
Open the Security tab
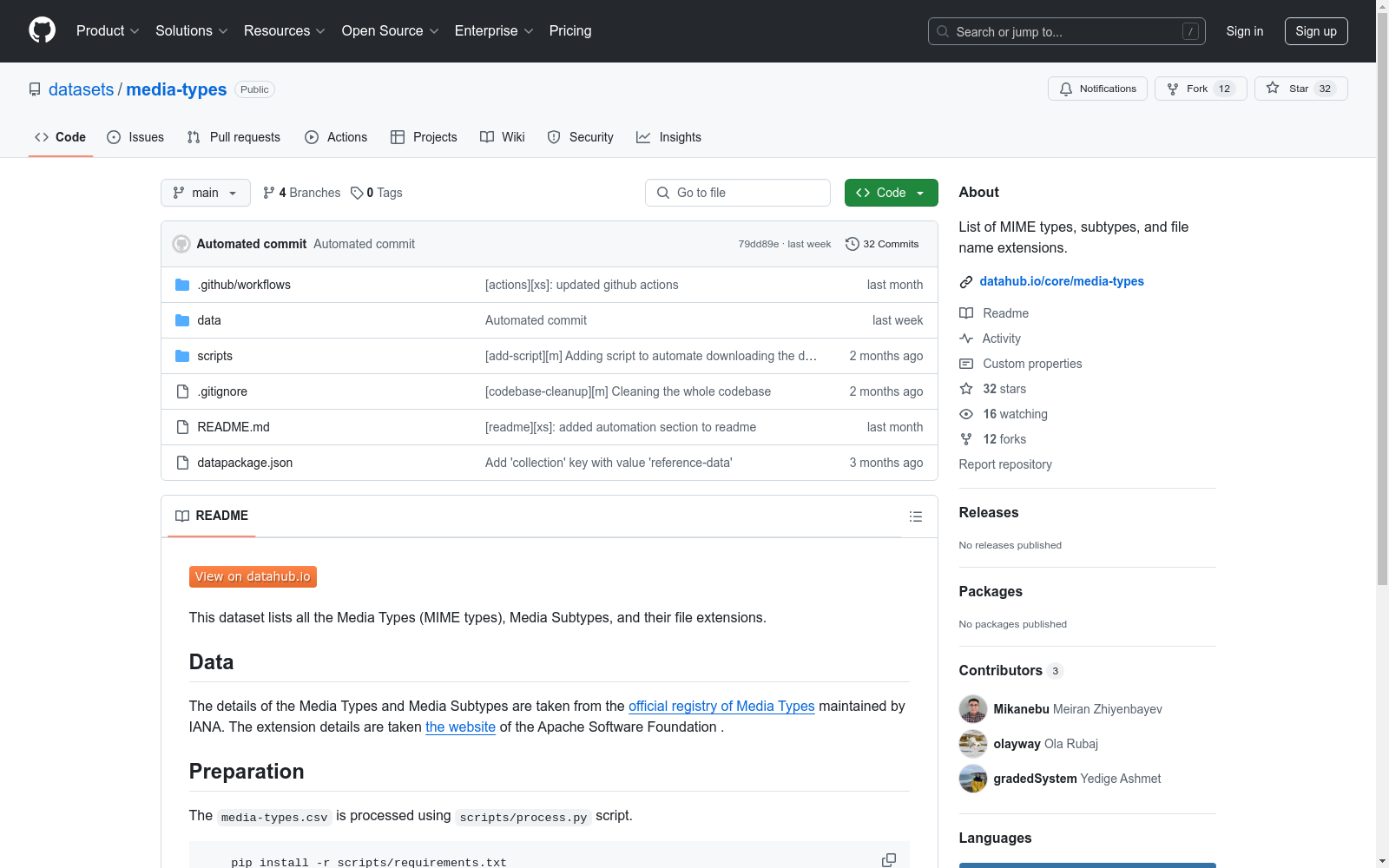(581, 137)
